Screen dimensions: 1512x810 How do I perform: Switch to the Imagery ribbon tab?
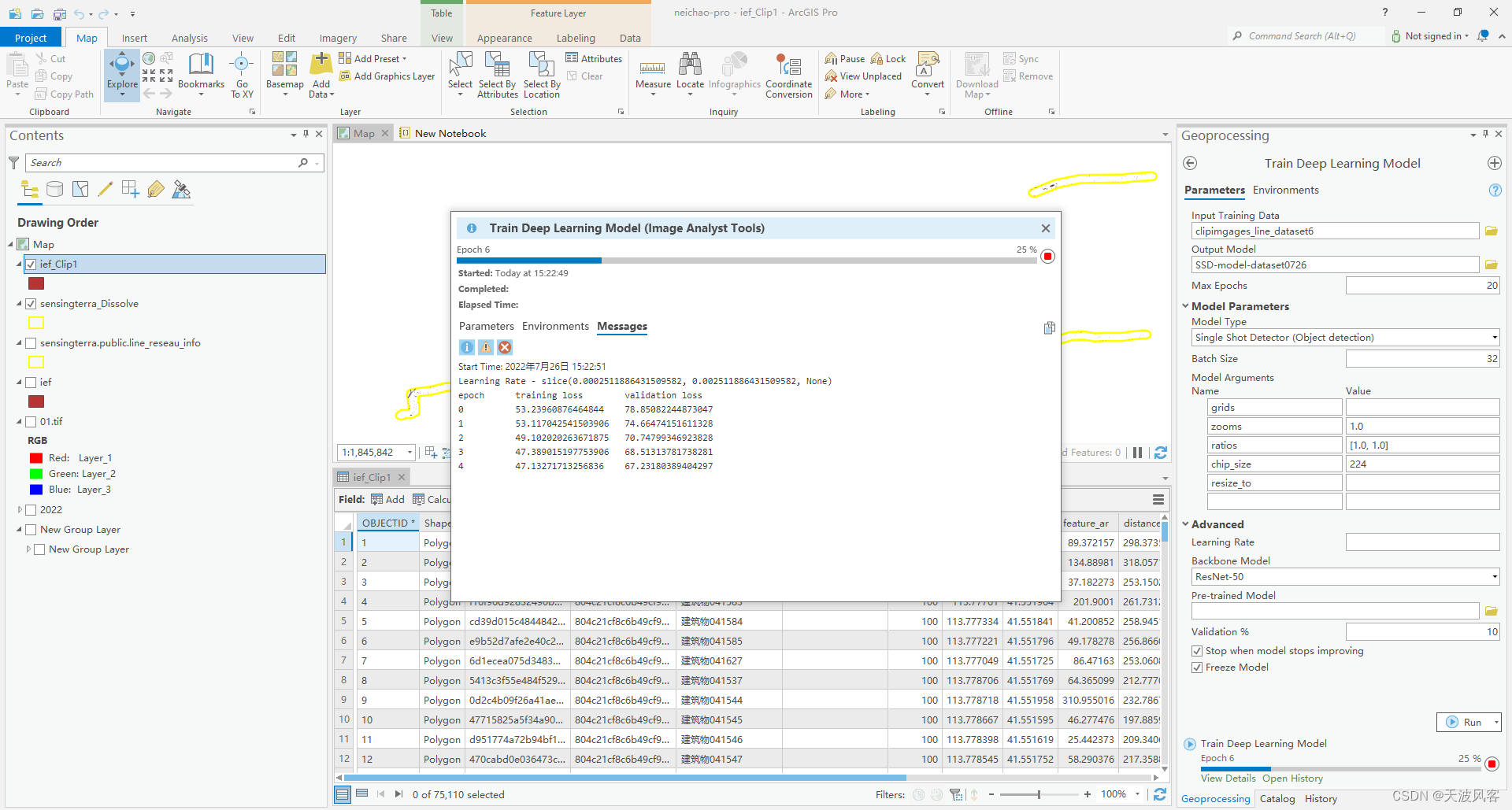(x=338, y=38)
